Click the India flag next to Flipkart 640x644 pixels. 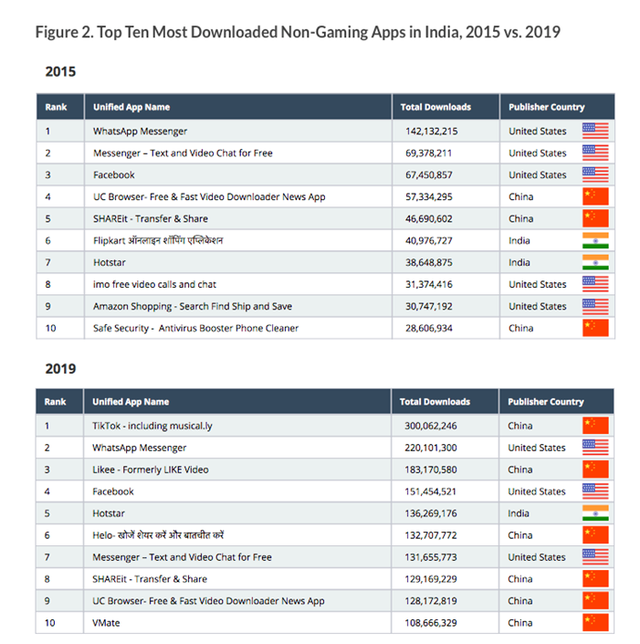[x=595, y=241]
